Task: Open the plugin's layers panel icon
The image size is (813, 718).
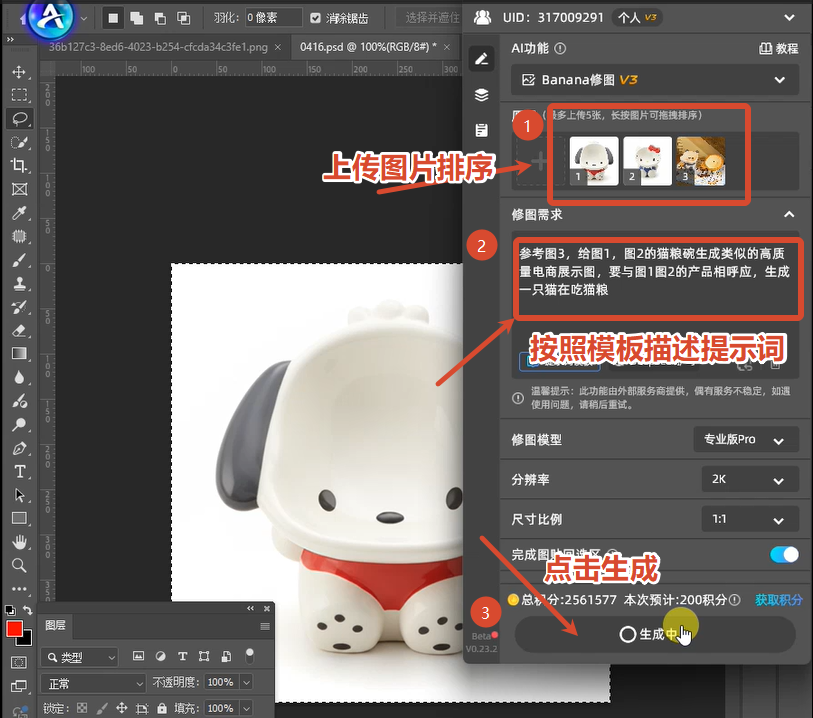Action: [481, 93]
